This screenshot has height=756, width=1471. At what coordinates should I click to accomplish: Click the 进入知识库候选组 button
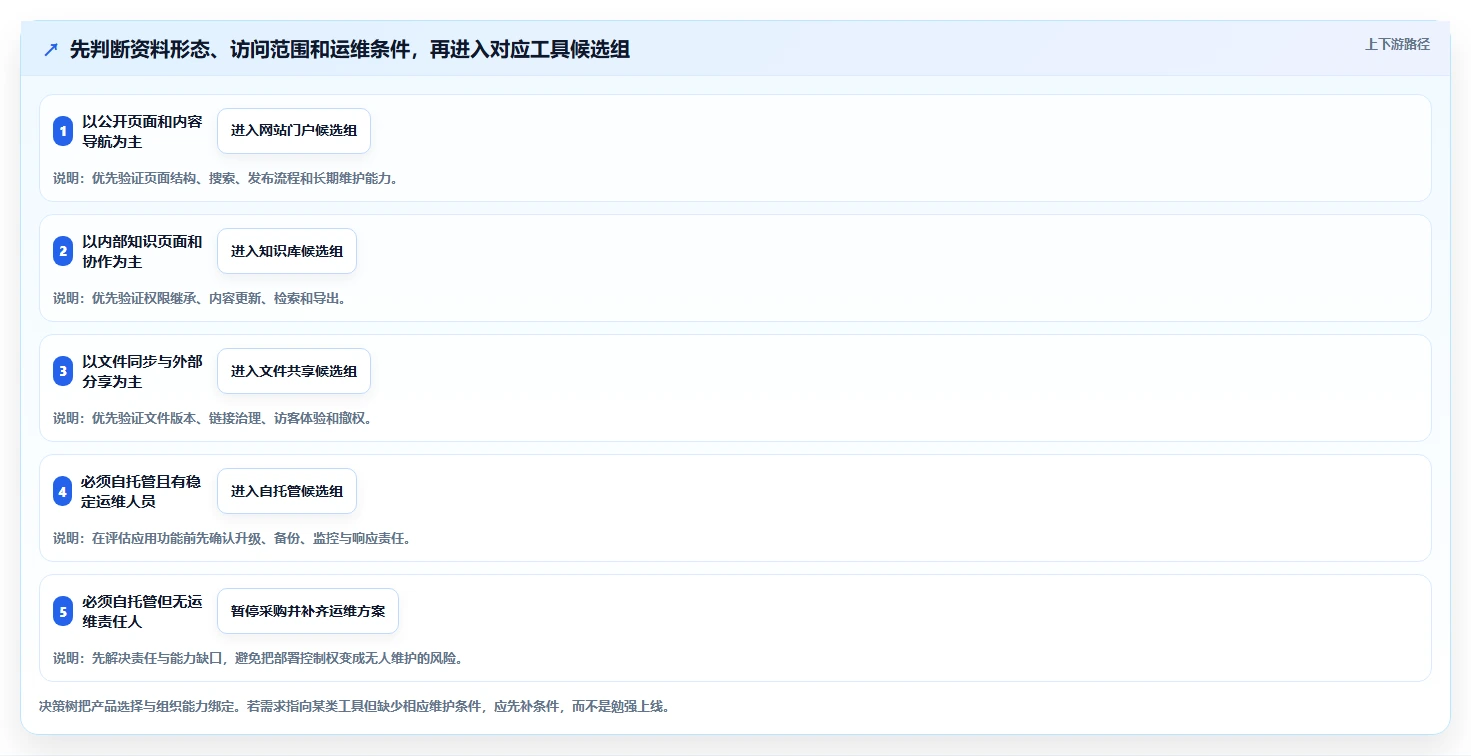[x=287, y=251]
